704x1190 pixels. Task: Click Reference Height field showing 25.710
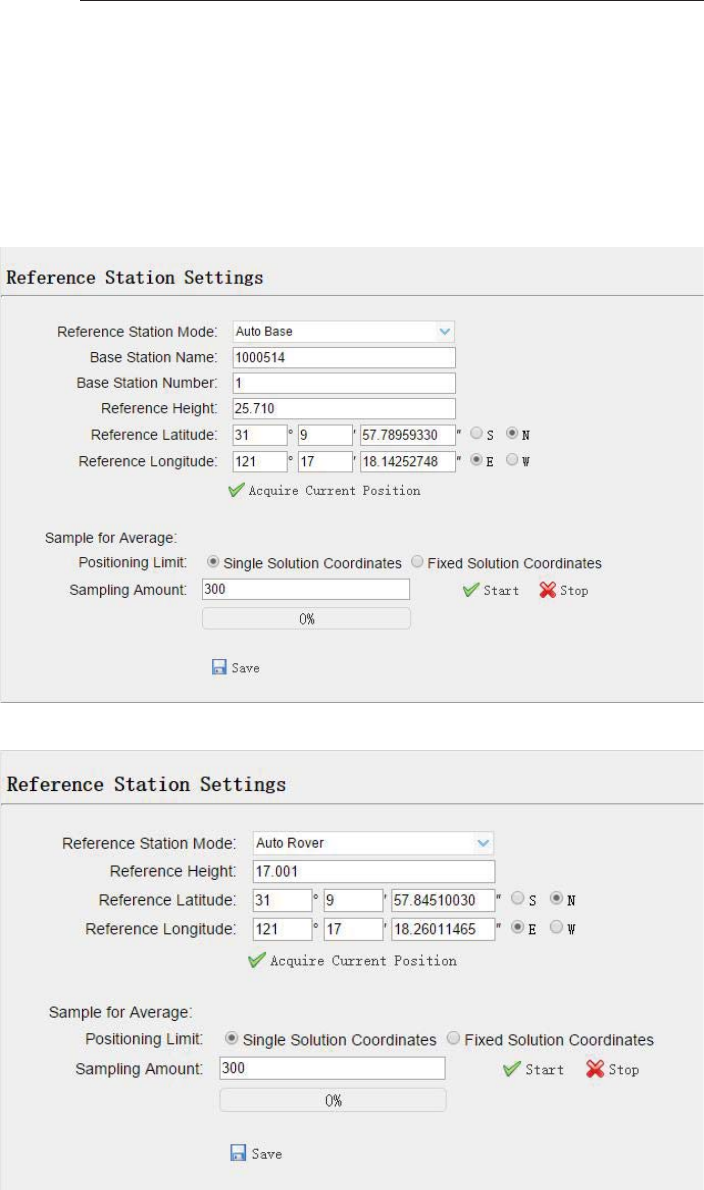(344, 408)
